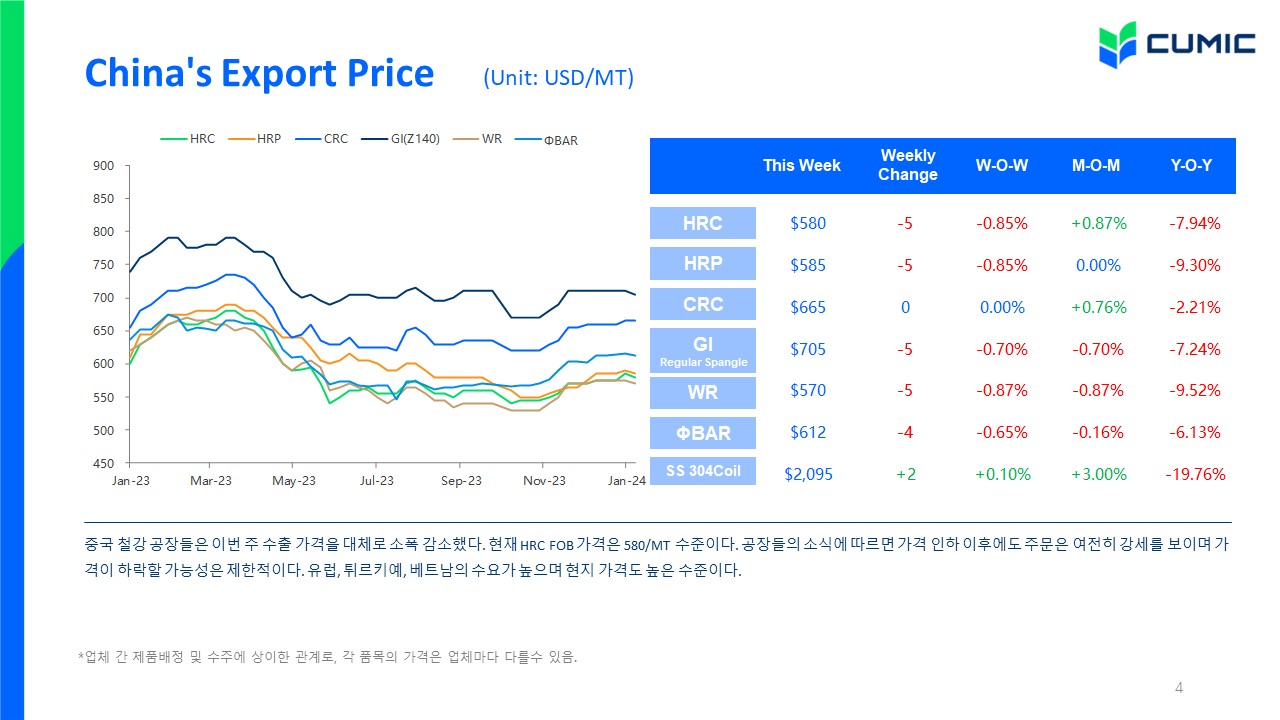This screenshot has height=720, width=1280.
Task: Select the WR legend marker
Action: [466, 139]
